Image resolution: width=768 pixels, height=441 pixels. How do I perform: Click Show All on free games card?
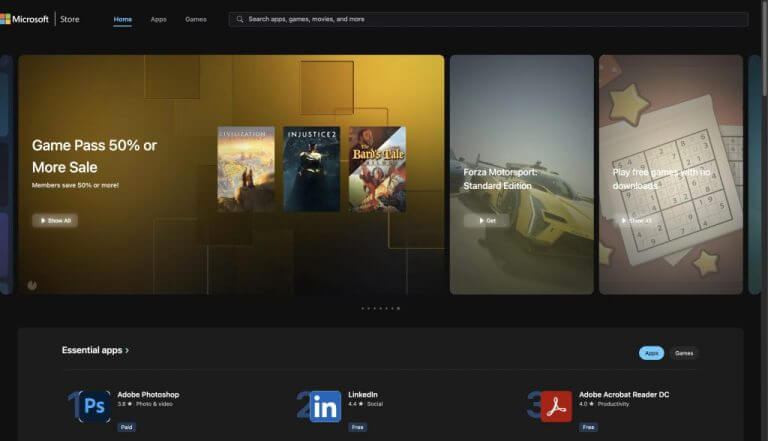pos(637,220)
